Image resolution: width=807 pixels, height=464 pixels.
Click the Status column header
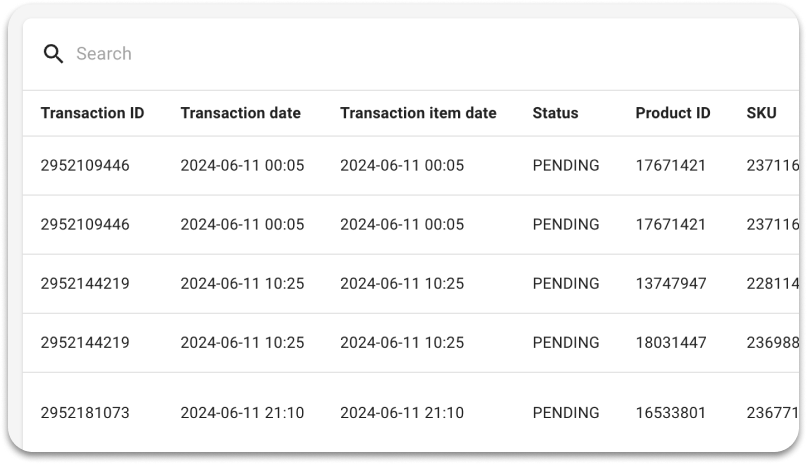click(555, 113)
